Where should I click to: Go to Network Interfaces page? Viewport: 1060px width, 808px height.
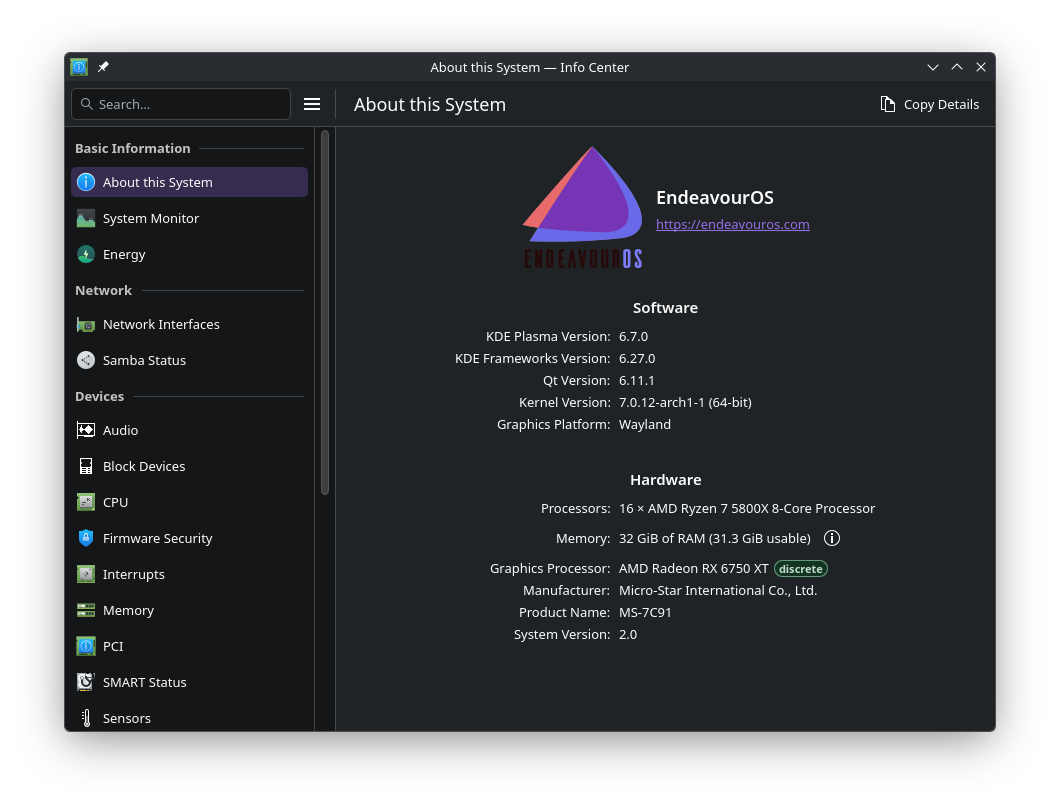click(189, 325)
